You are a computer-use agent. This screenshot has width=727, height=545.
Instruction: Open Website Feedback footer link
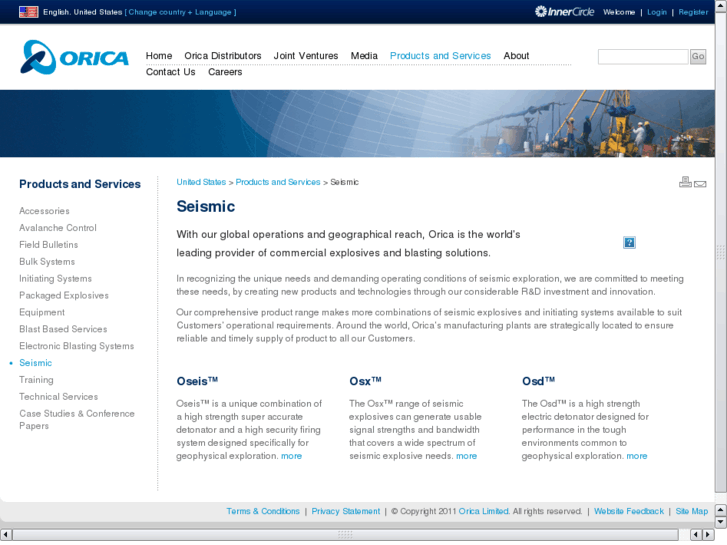pyautogui.click(x=629, y=511)
